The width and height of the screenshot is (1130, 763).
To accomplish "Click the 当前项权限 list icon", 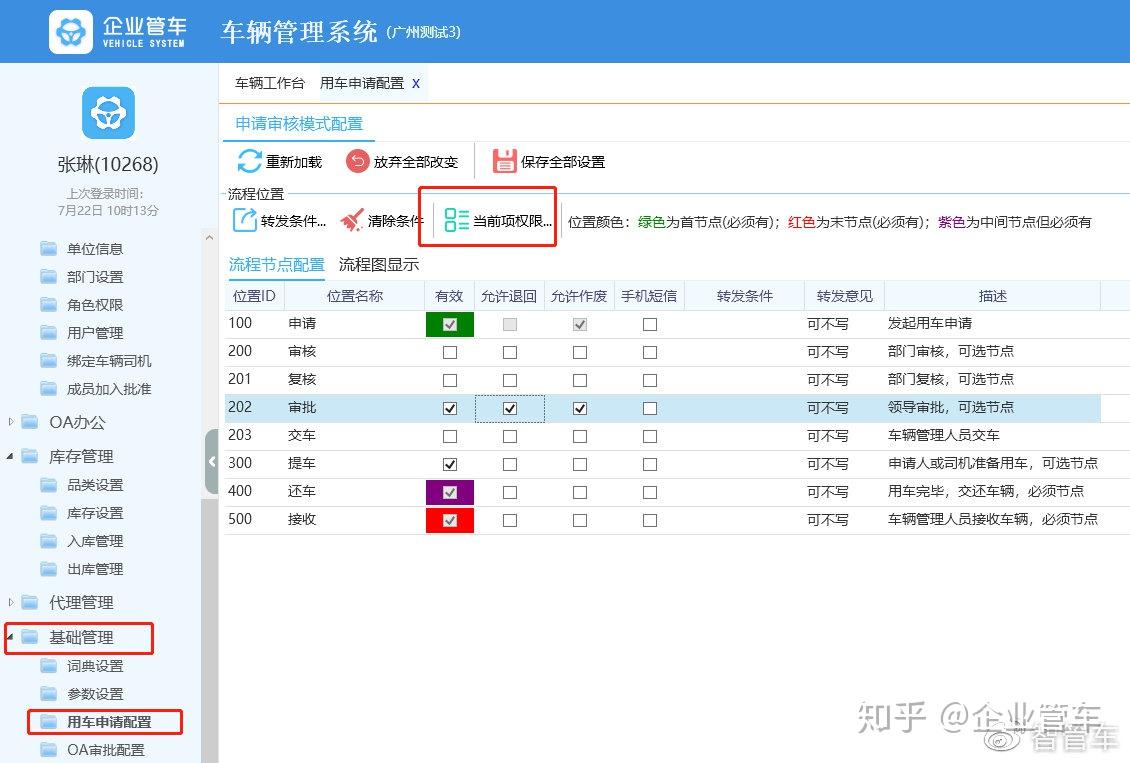I will [x=456, y=220].
